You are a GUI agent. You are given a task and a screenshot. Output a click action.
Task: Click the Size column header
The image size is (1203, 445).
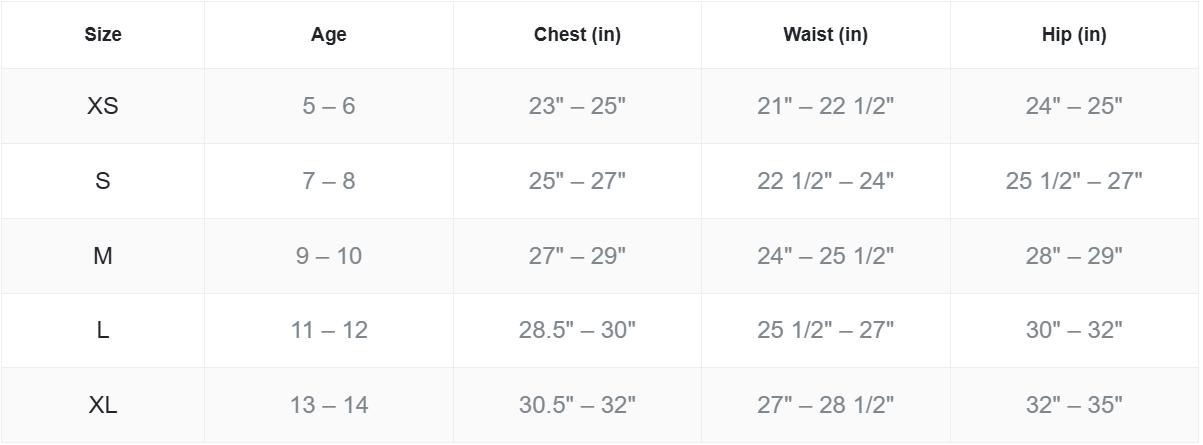pyautogui.click(x=103, y=35)
